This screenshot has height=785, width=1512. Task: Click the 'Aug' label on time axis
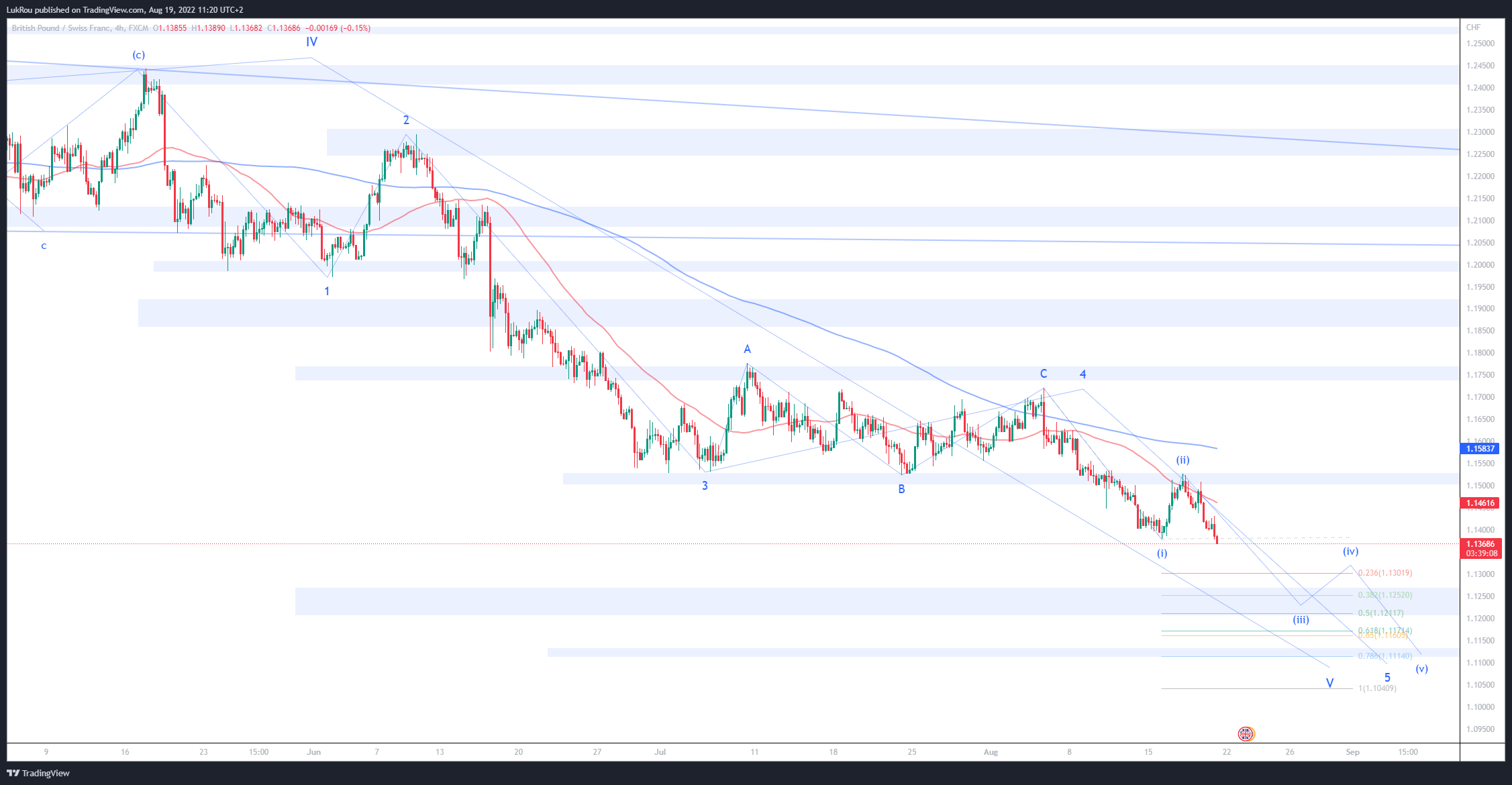(x=991, y=752)
